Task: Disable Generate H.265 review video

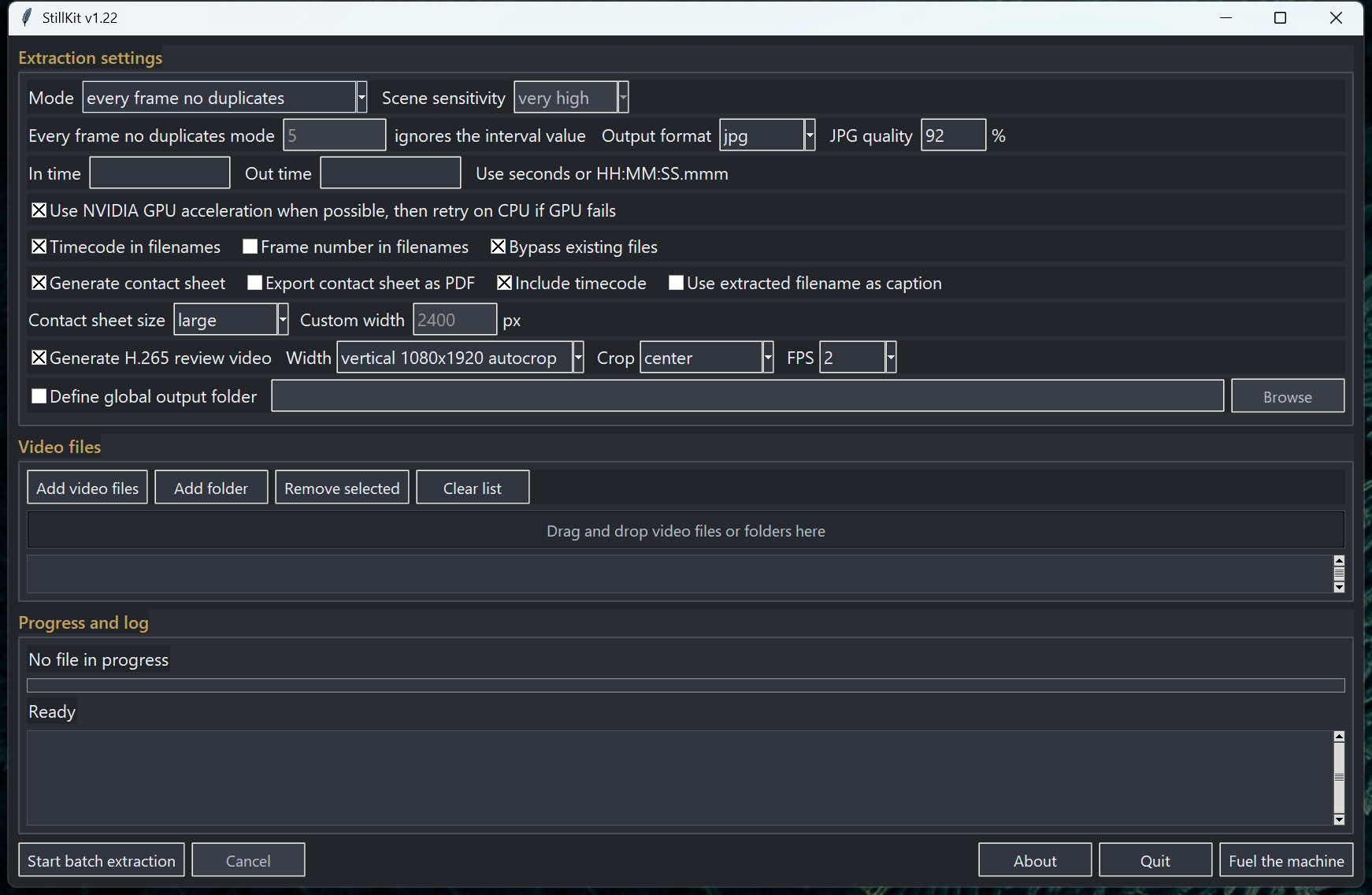Action: pyautogui.click(x=39, y=357)
